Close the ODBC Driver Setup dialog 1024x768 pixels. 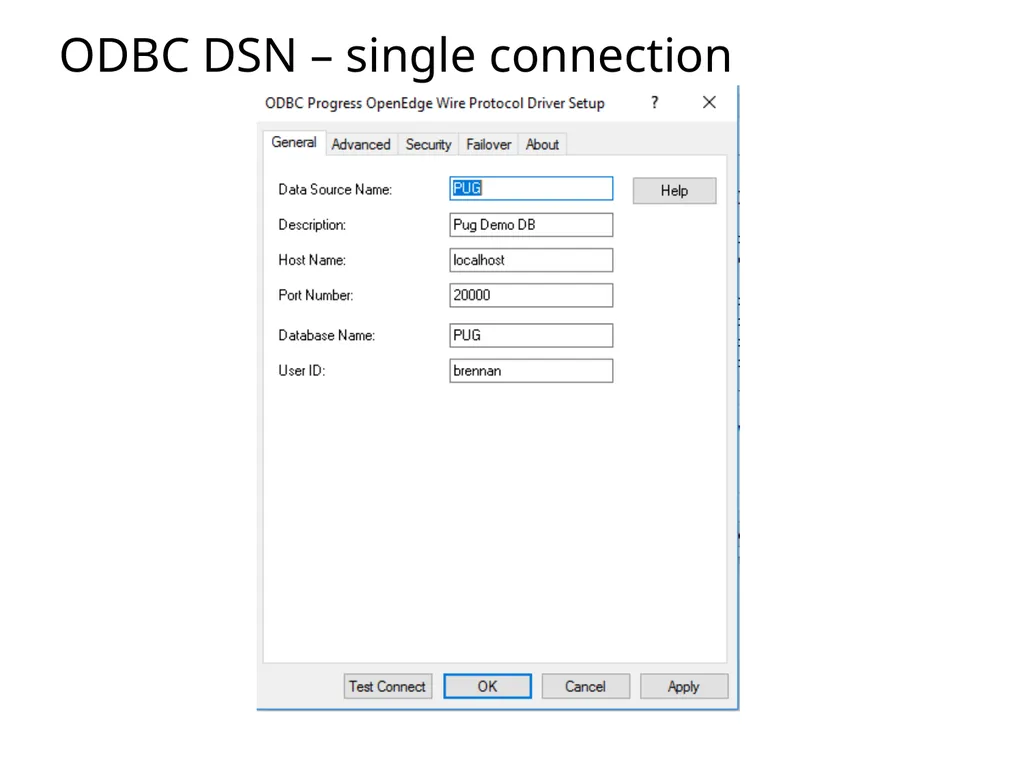coord(709,103)
